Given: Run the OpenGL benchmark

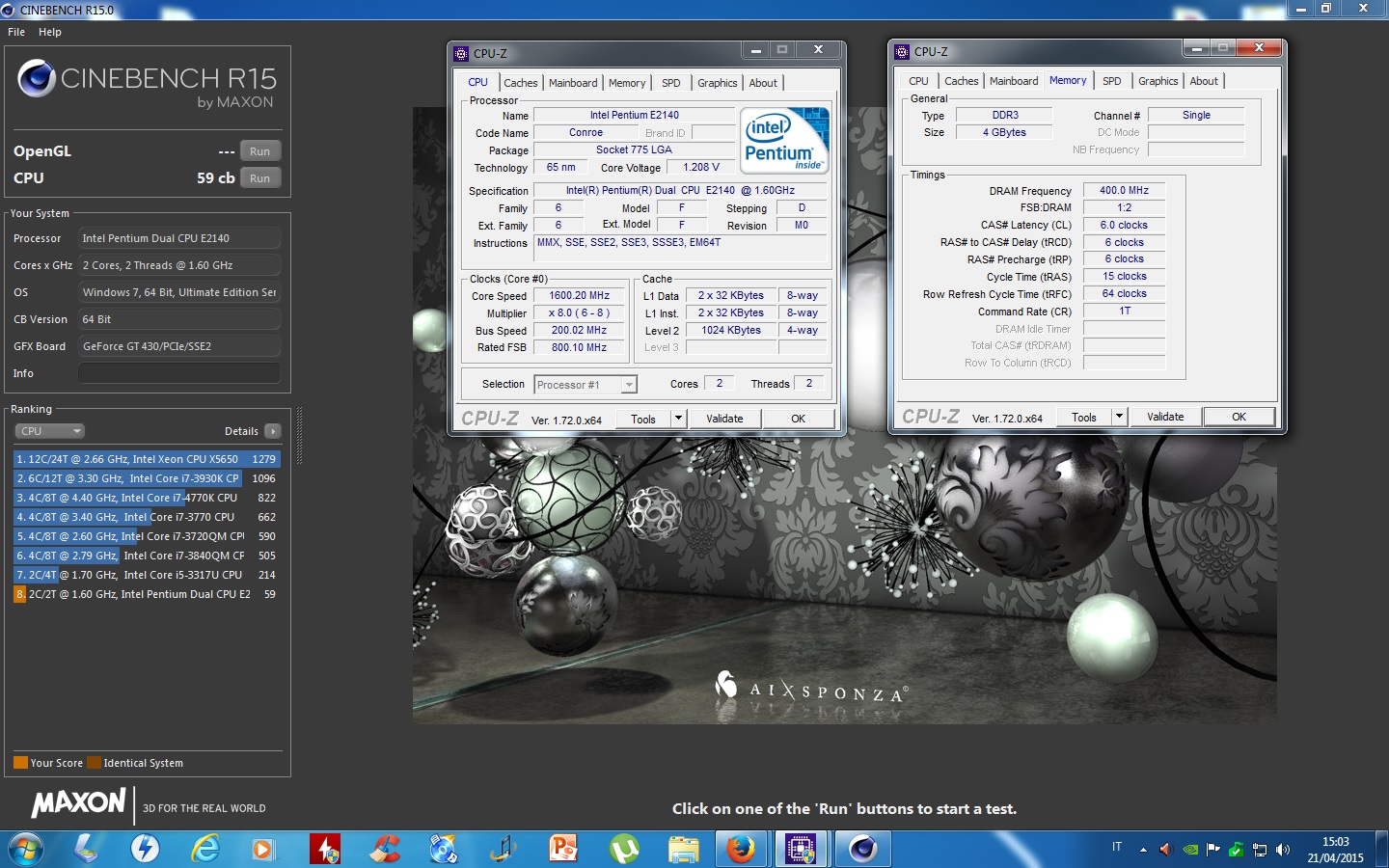Looking at the screenshot, I should tap(260, 151).
